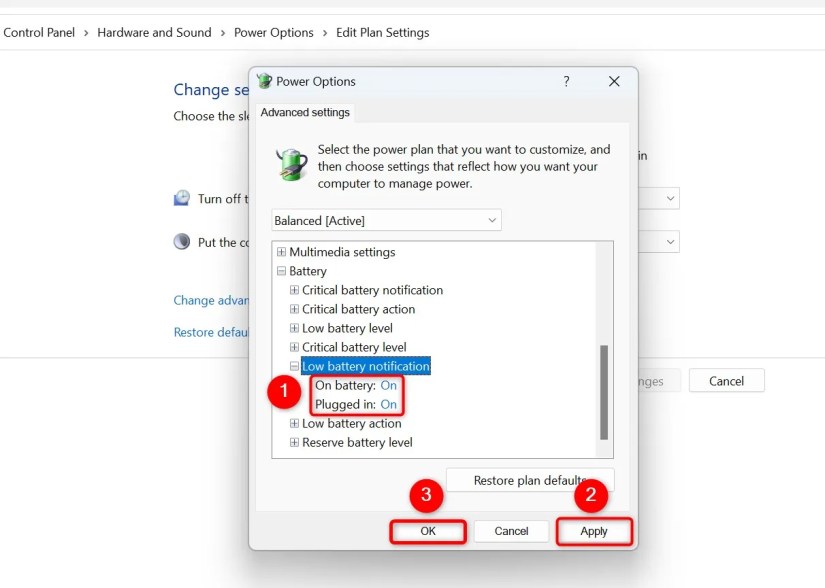The height and width of the screenshot is (588, 825).
Task: Open Power Options breadcrumb
Action: [274, 33]
